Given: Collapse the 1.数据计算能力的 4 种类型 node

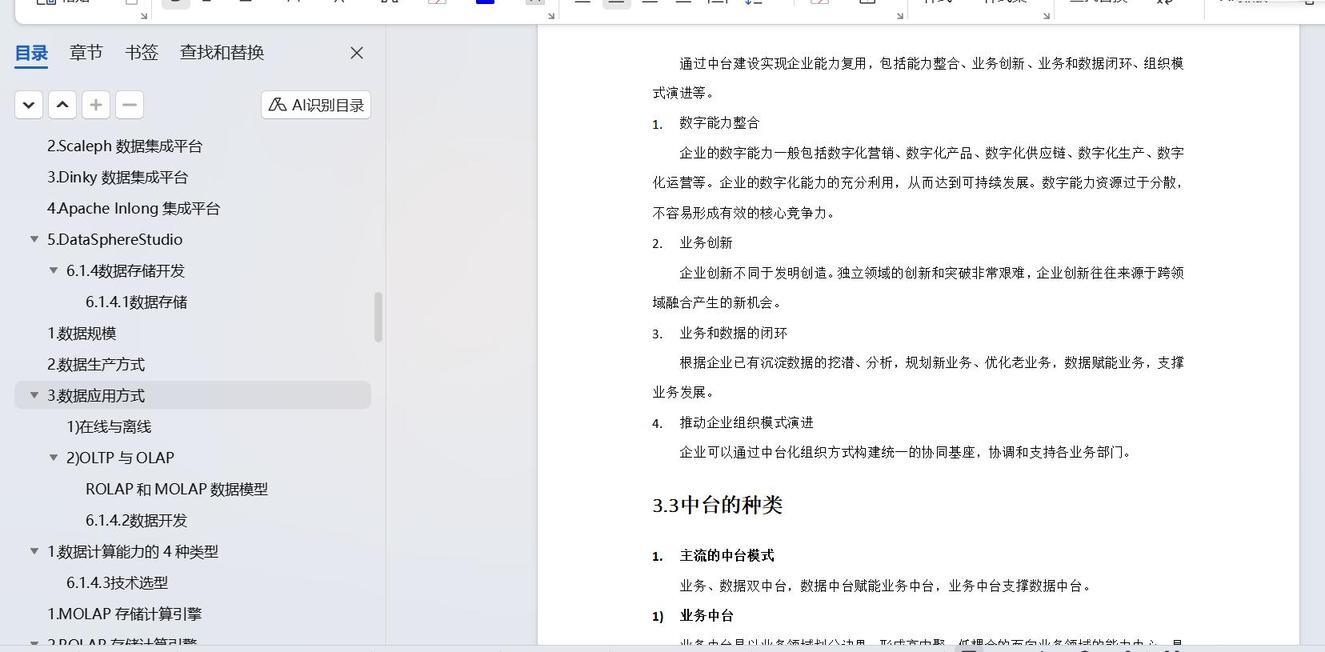Looking at the screenshot, I should point(34,551).
